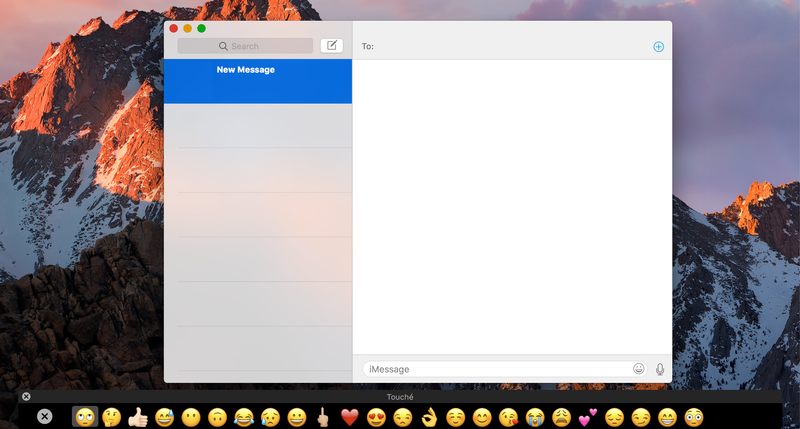
Task: Open the emoji picker in the iMessage field
Action: coord(638,369)
